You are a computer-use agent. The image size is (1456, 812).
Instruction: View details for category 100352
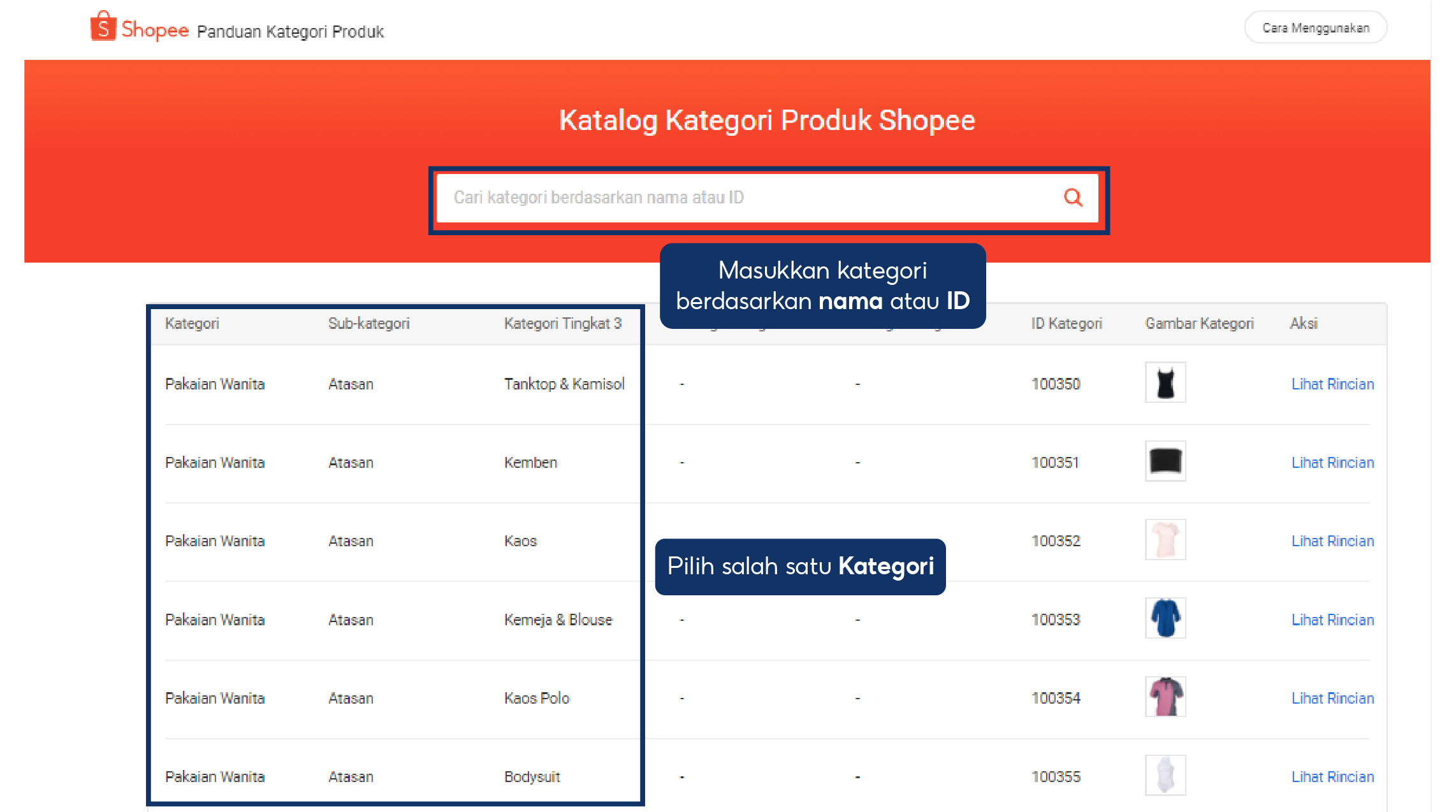1332,541
